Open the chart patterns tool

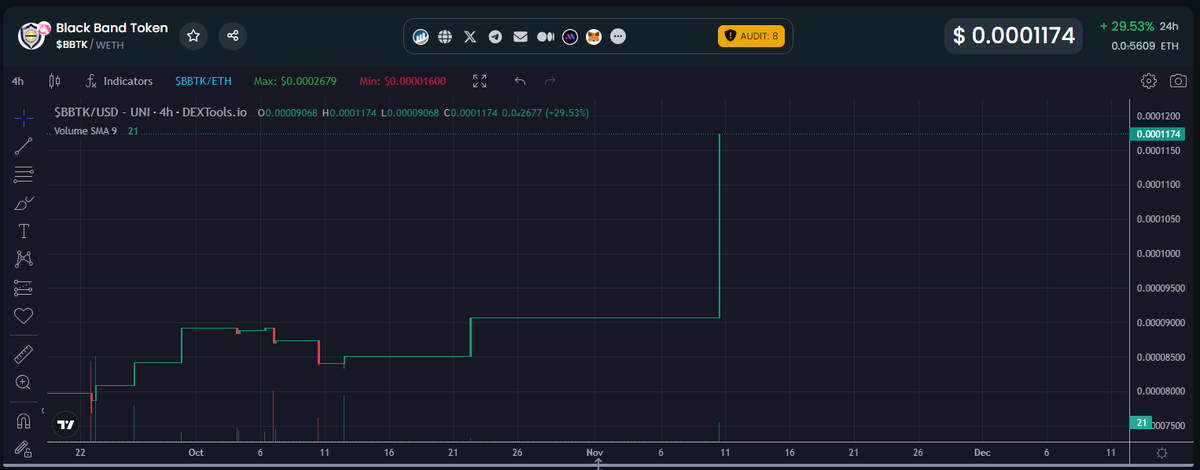click(x=23, y=260)
